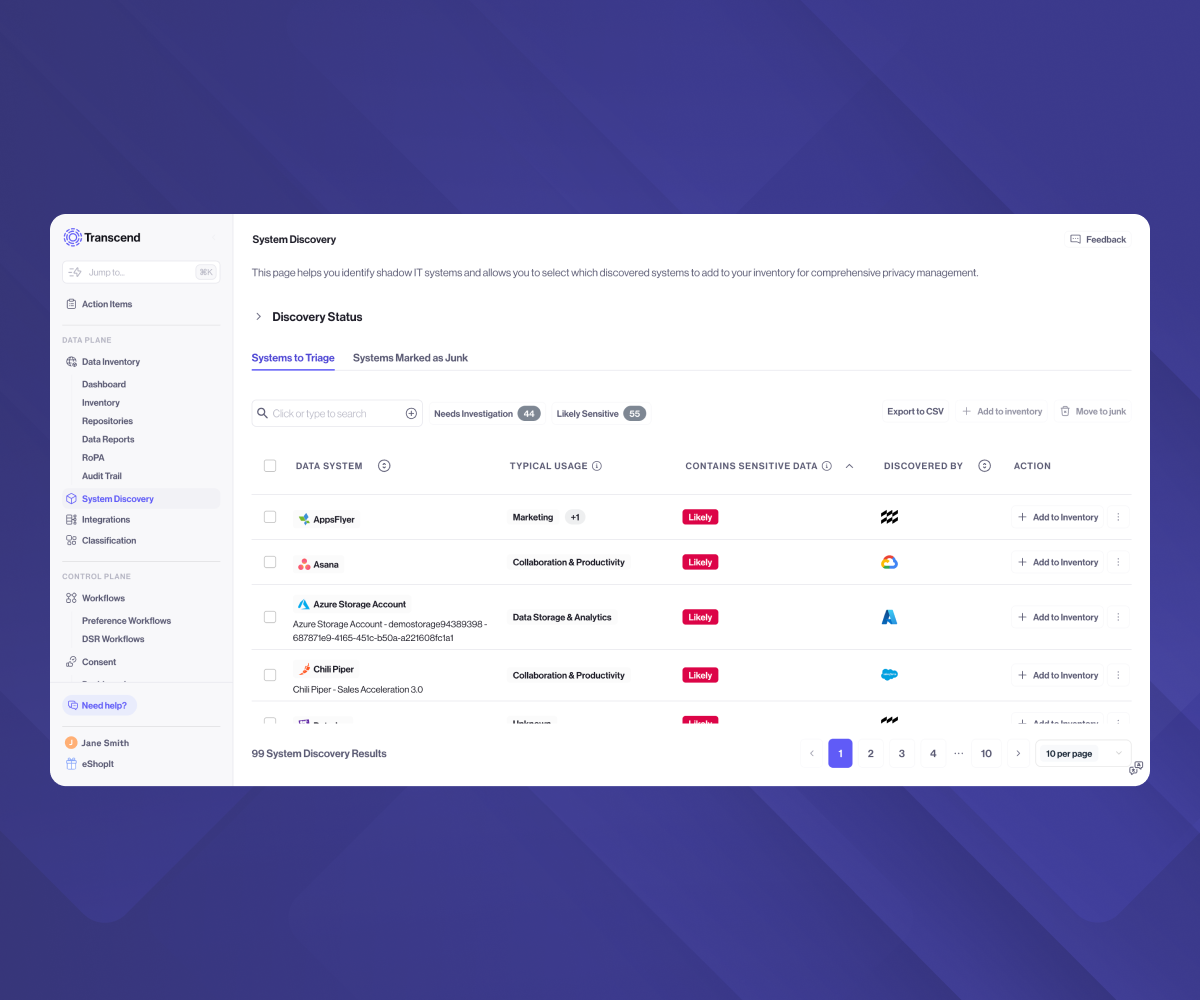Go to previous page arrow
Screen dimensions: 1200x1000
pyautogui.click(x=812, y=753)
